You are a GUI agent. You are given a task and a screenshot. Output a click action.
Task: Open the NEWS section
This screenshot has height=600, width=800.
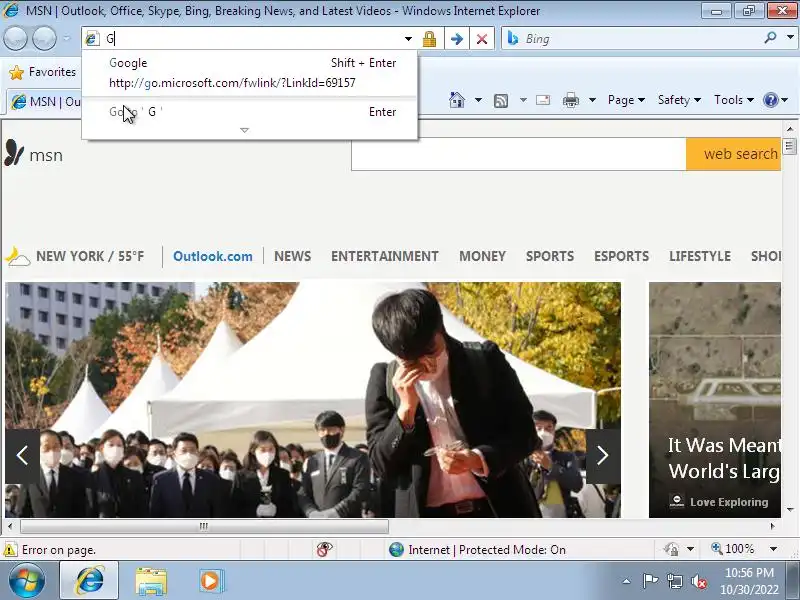pos(292,256)
